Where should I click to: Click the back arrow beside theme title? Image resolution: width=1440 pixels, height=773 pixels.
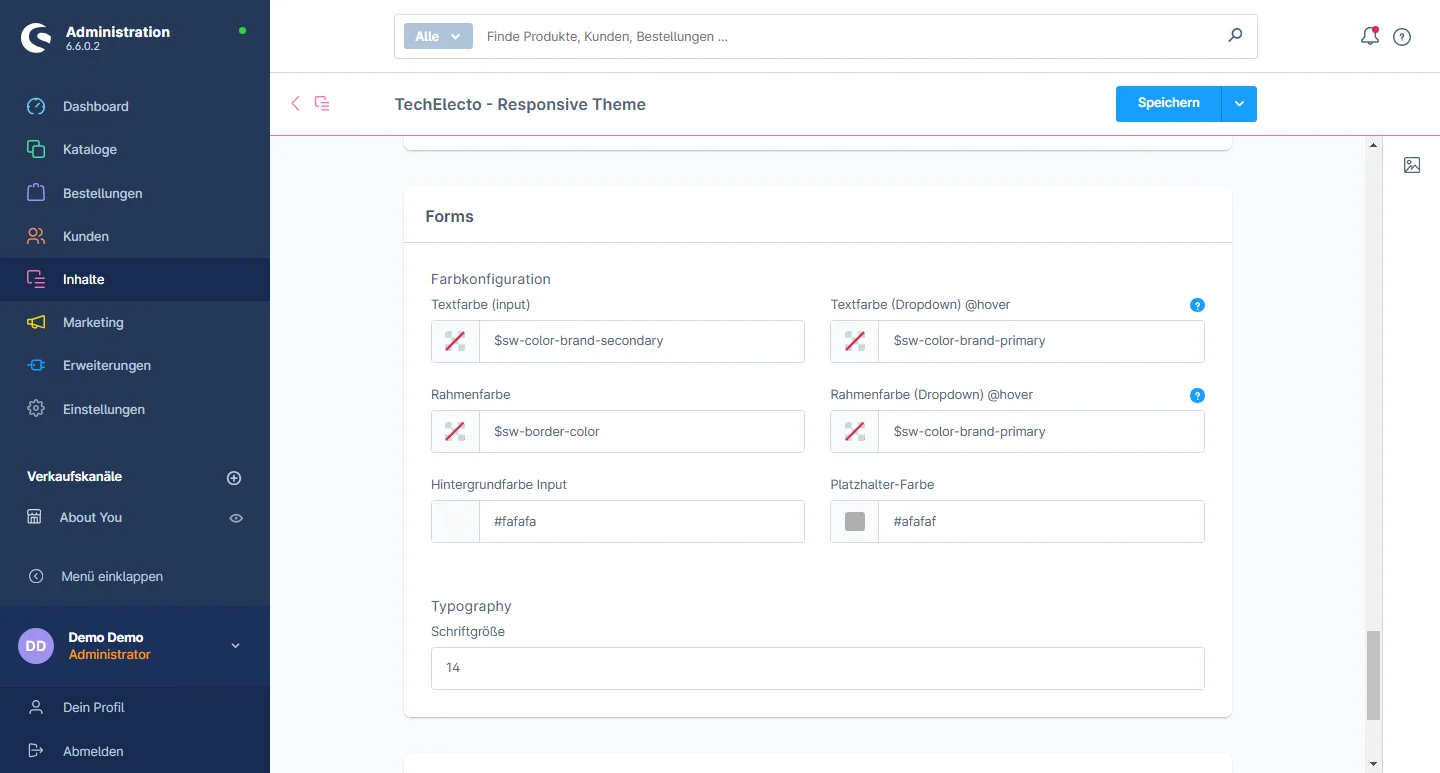click(x=295, y=103)
